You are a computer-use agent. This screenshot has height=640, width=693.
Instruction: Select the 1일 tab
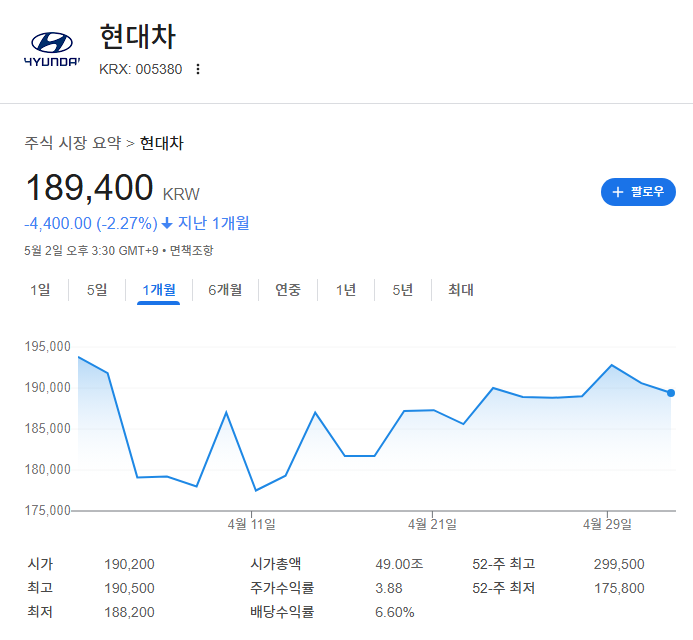pos(40,290)
